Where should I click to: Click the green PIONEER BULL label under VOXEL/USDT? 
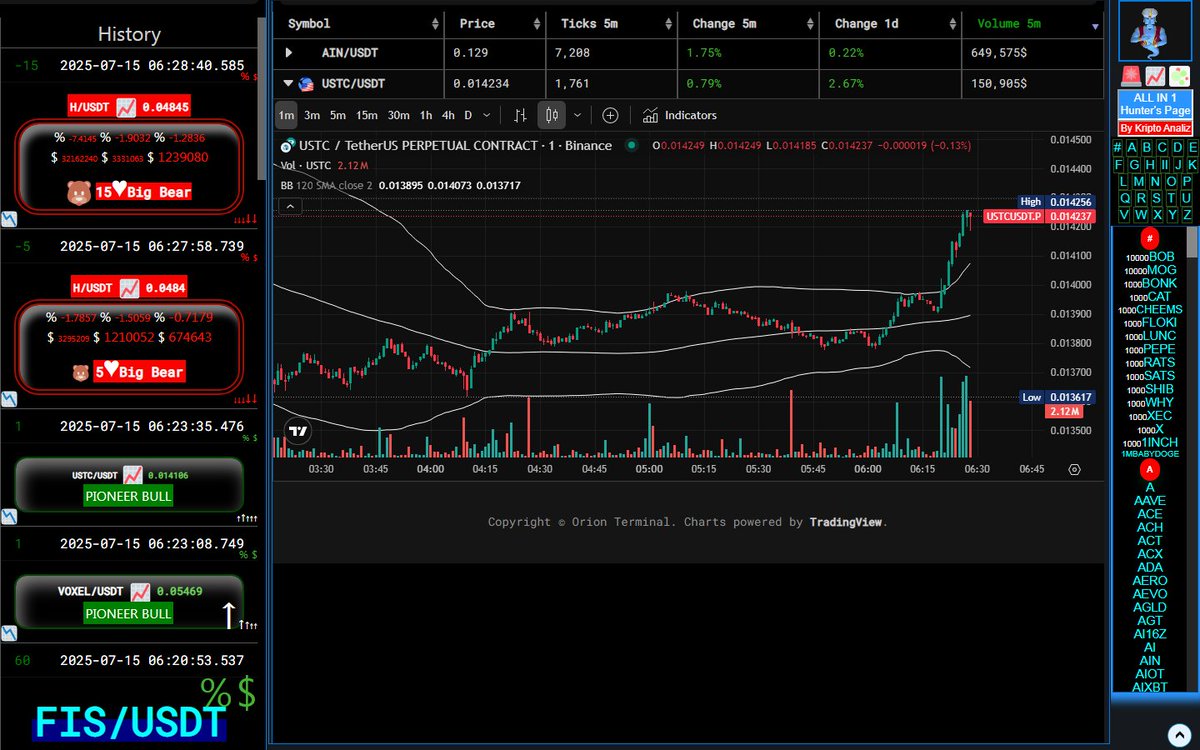point(128,613)
